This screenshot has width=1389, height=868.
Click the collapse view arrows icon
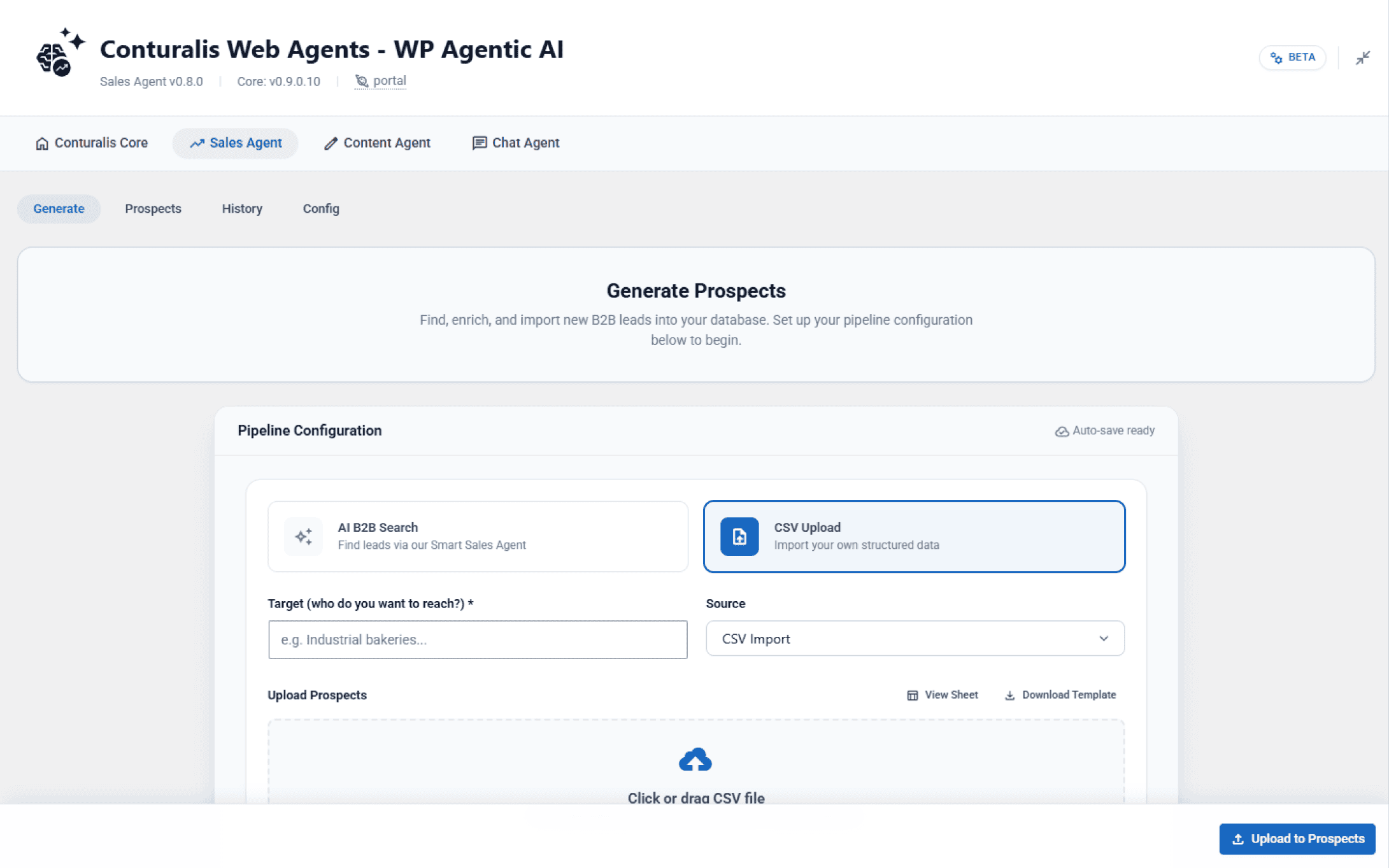click(1362, 58)
